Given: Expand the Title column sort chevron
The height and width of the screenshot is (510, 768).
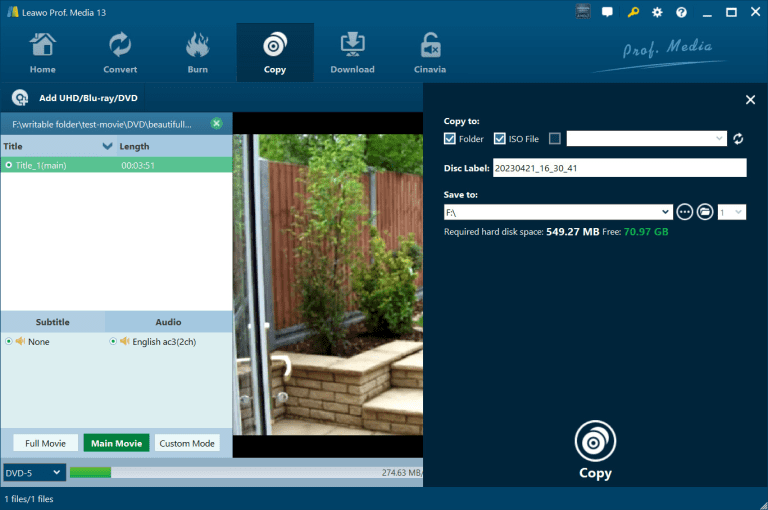Looking at the screenshot, I should pyautogui.click(x=108, y=146).
